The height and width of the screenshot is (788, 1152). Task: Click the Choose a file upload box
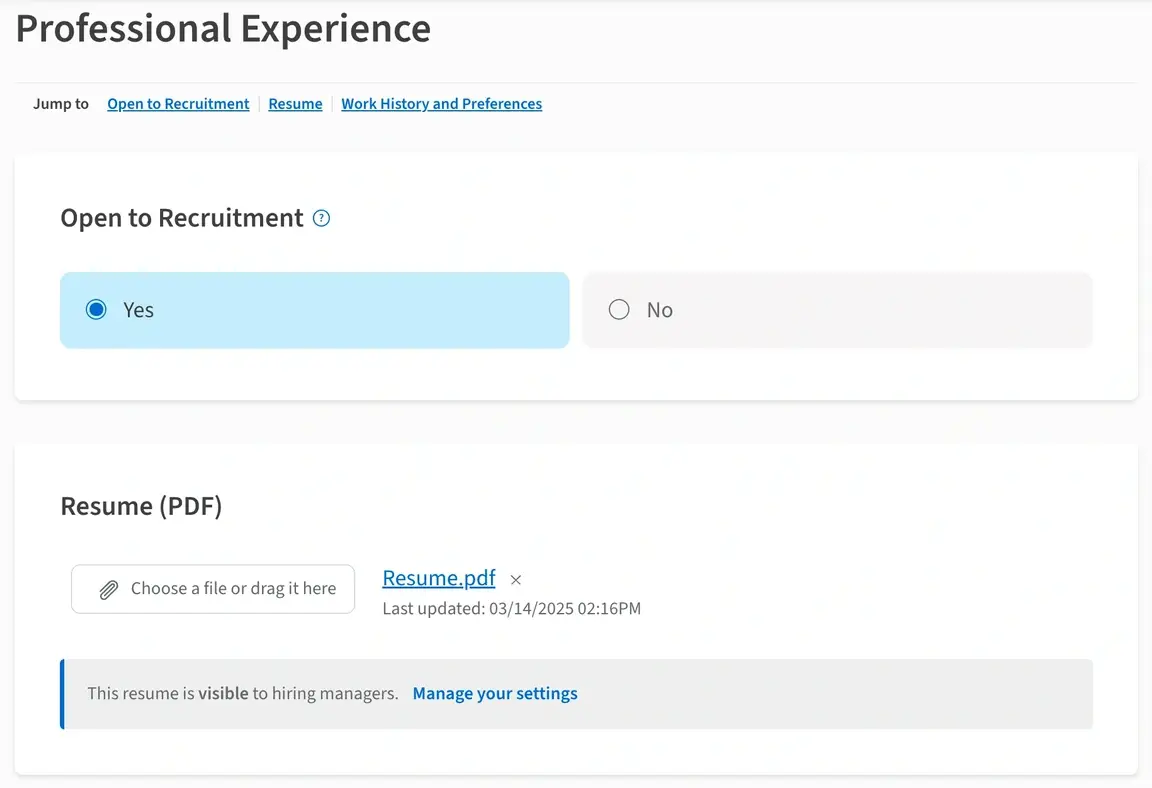coord(213,589)
